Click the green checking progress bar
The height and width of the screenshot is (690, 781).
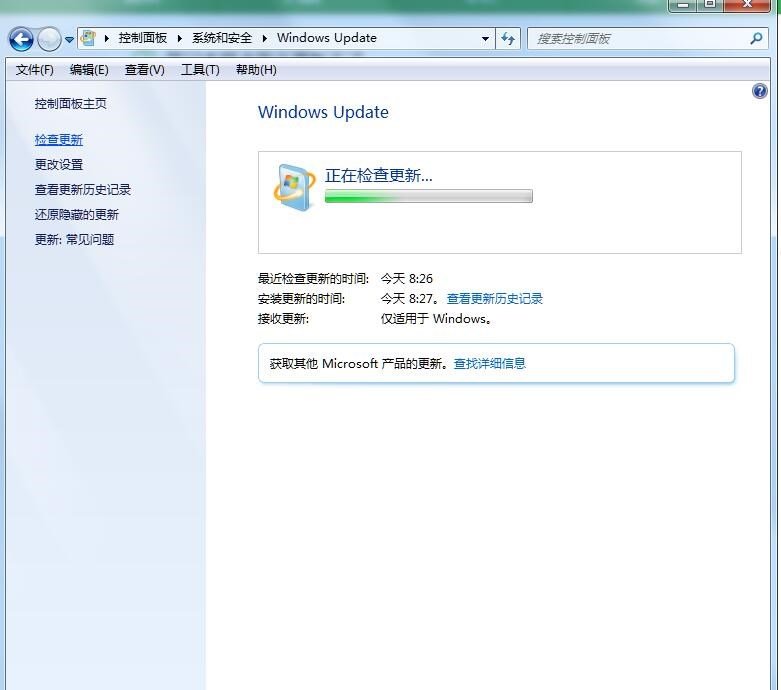click(428, 196)
